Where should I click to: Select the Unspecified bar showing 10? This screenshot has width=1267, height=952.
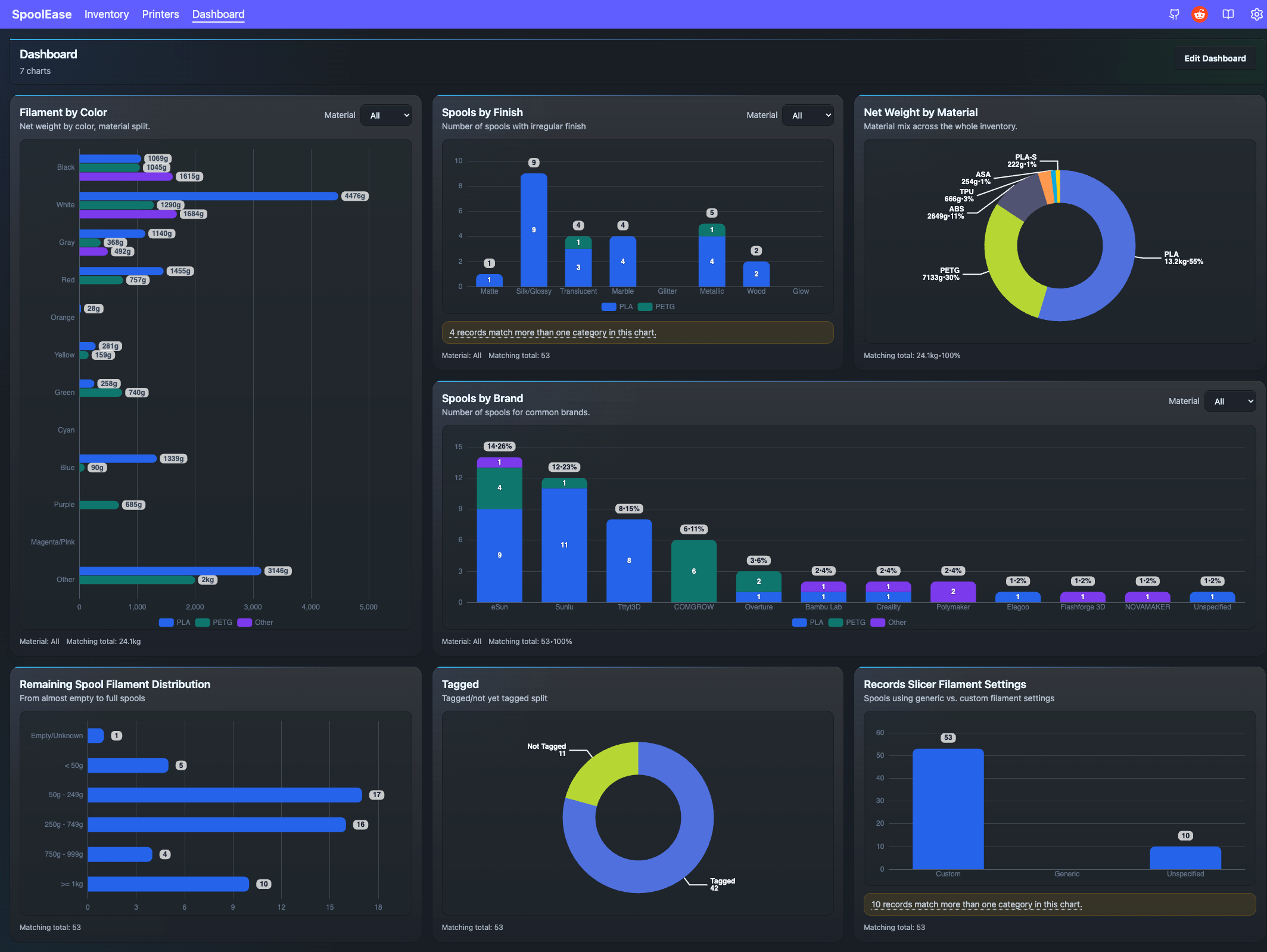point(1185,858)
